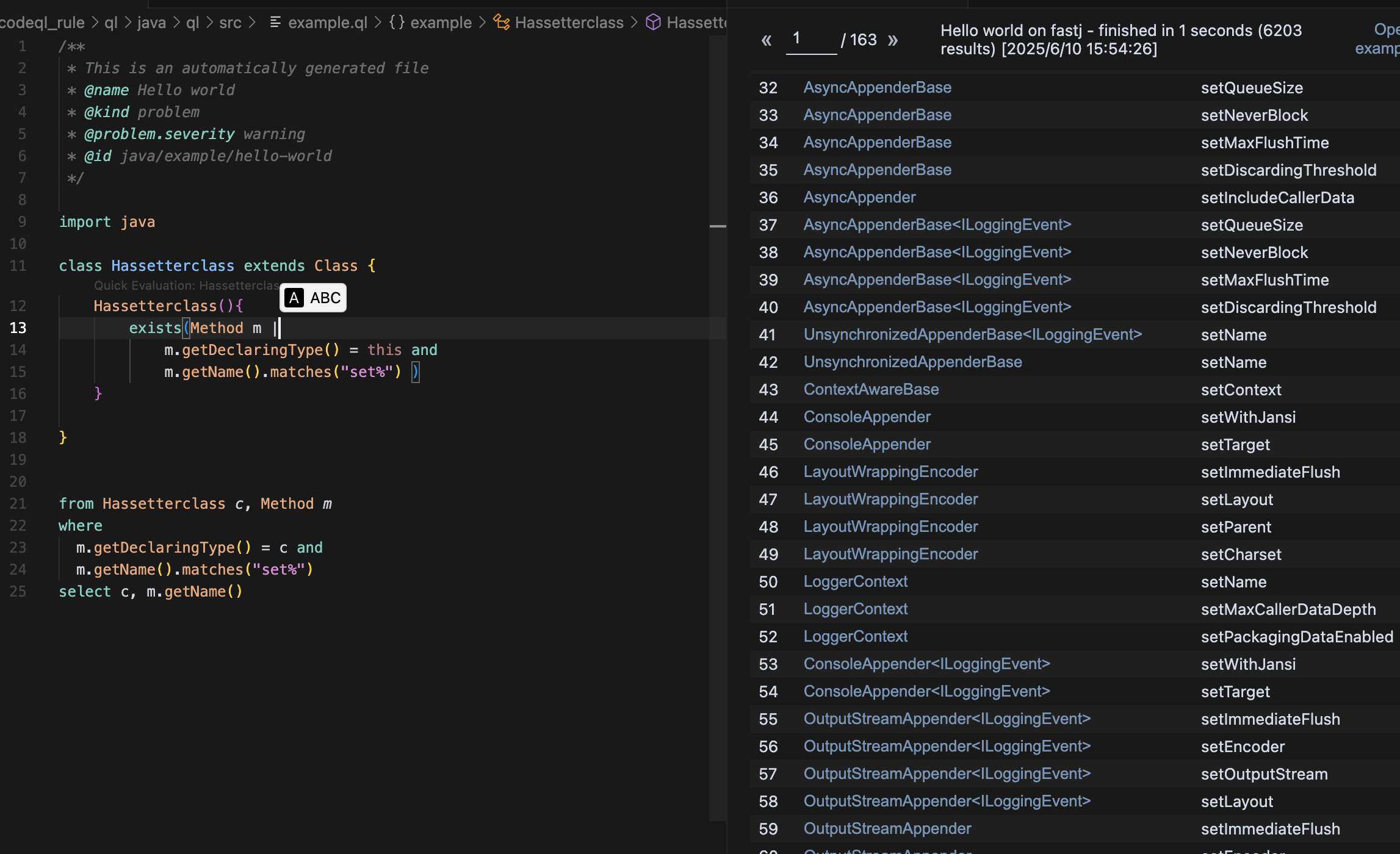Go to previous results page arrow
The height and width of the screenshot is (854, 1400).
pos(767,40)
